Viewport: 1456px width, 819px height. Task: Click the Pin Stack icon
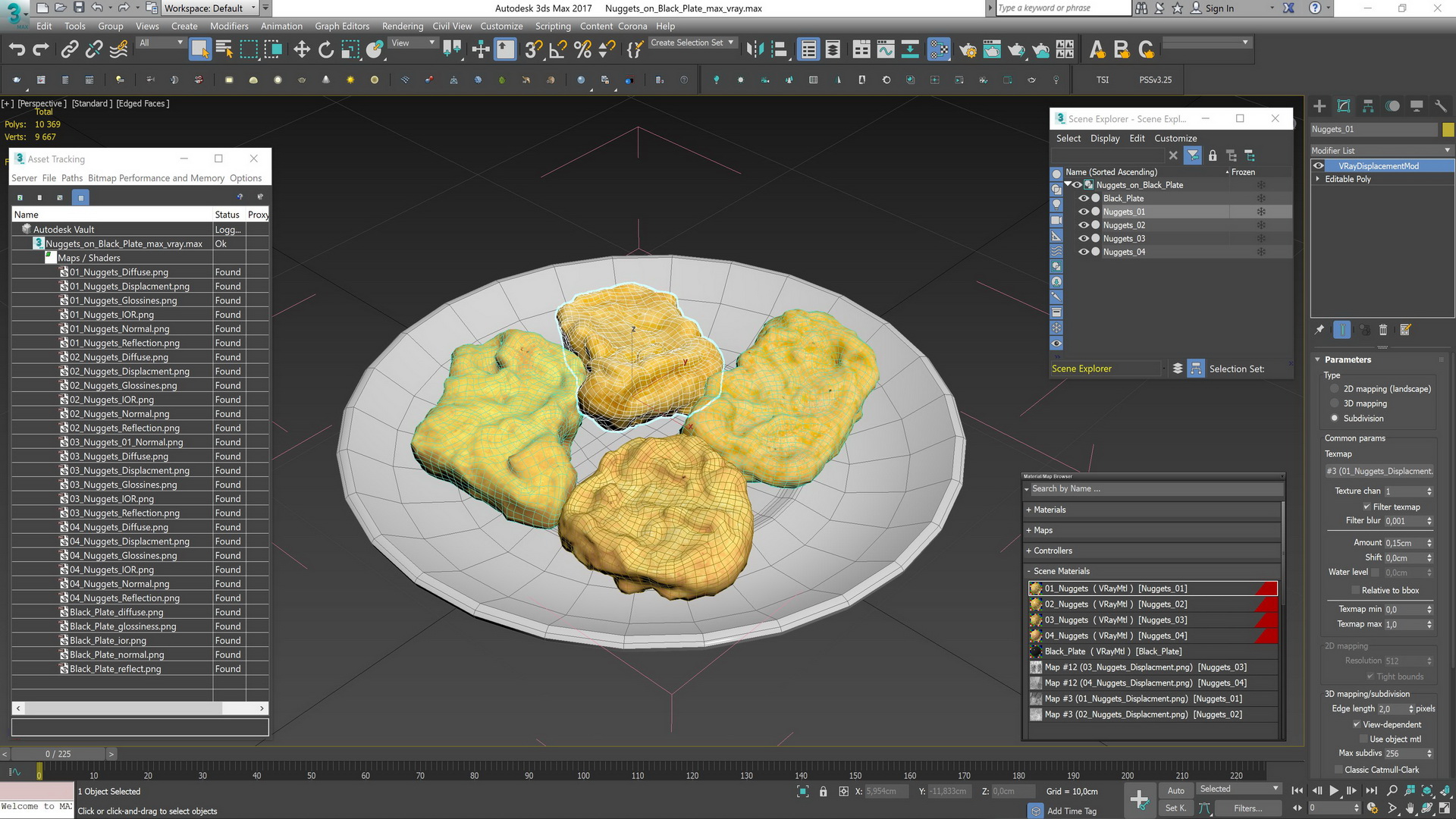click(x=1319, y=330)
